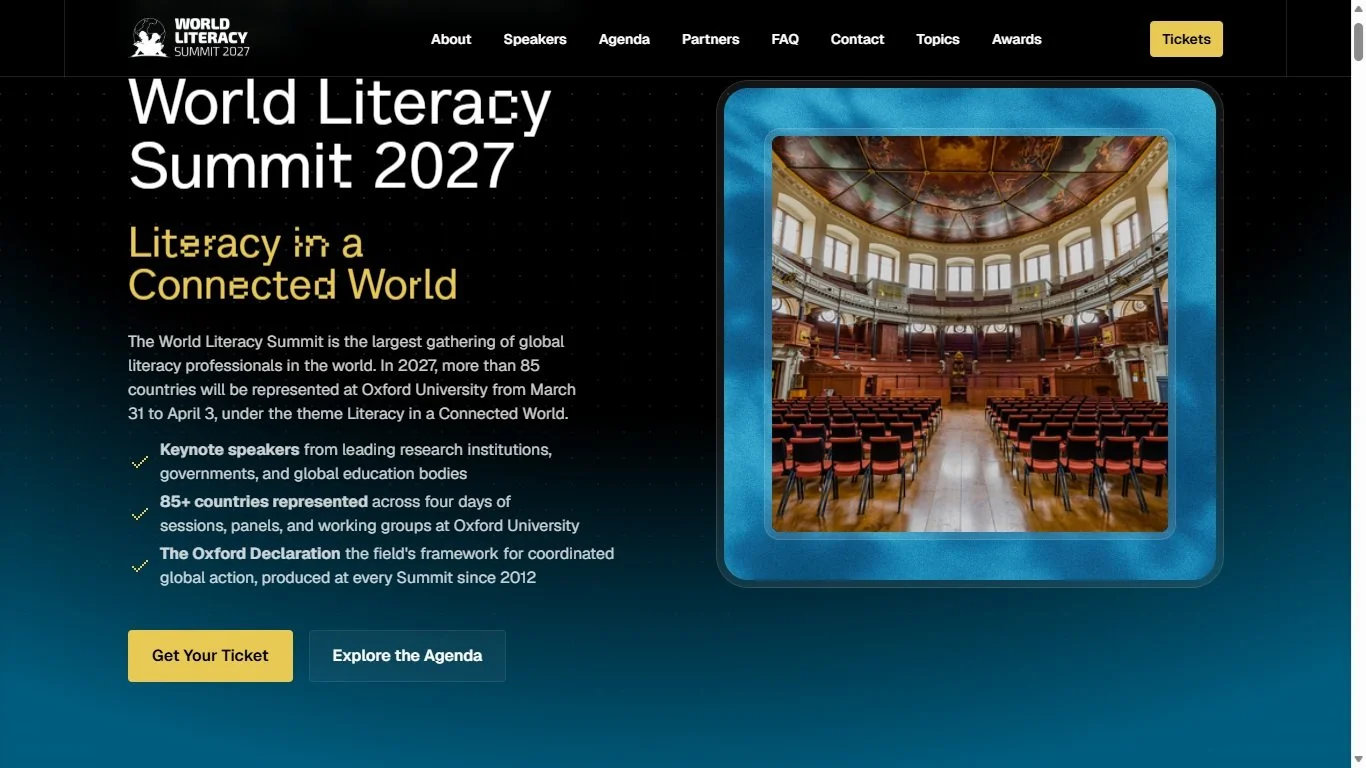Click the World Literacy Summit globe logo icon
The image size is (1366, 768).
click(x=150, y=38)
